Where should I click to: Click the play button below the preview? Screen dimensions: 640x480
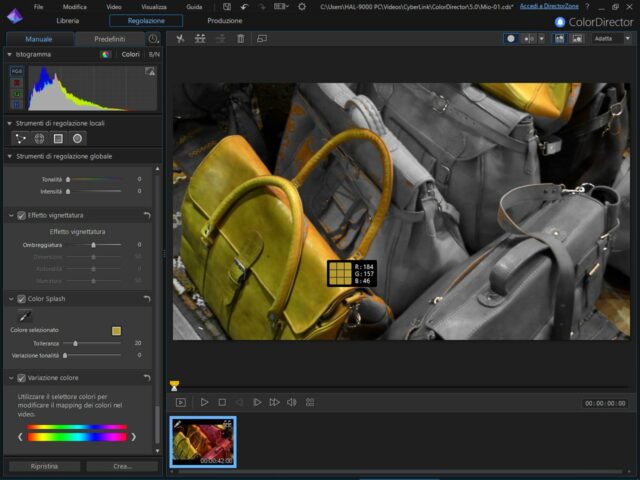point(204,402)
